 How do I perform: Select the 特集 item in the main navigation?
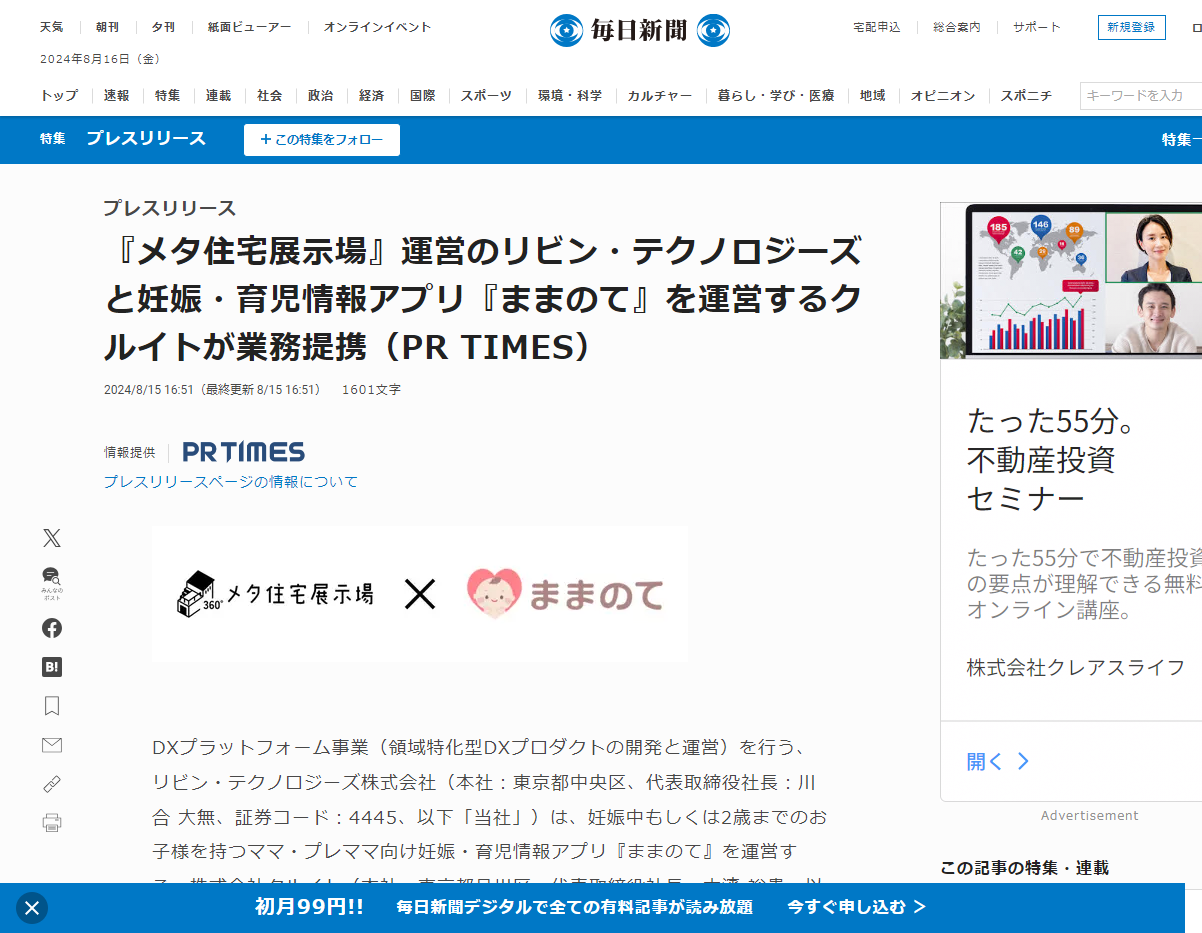pos(168,96)
